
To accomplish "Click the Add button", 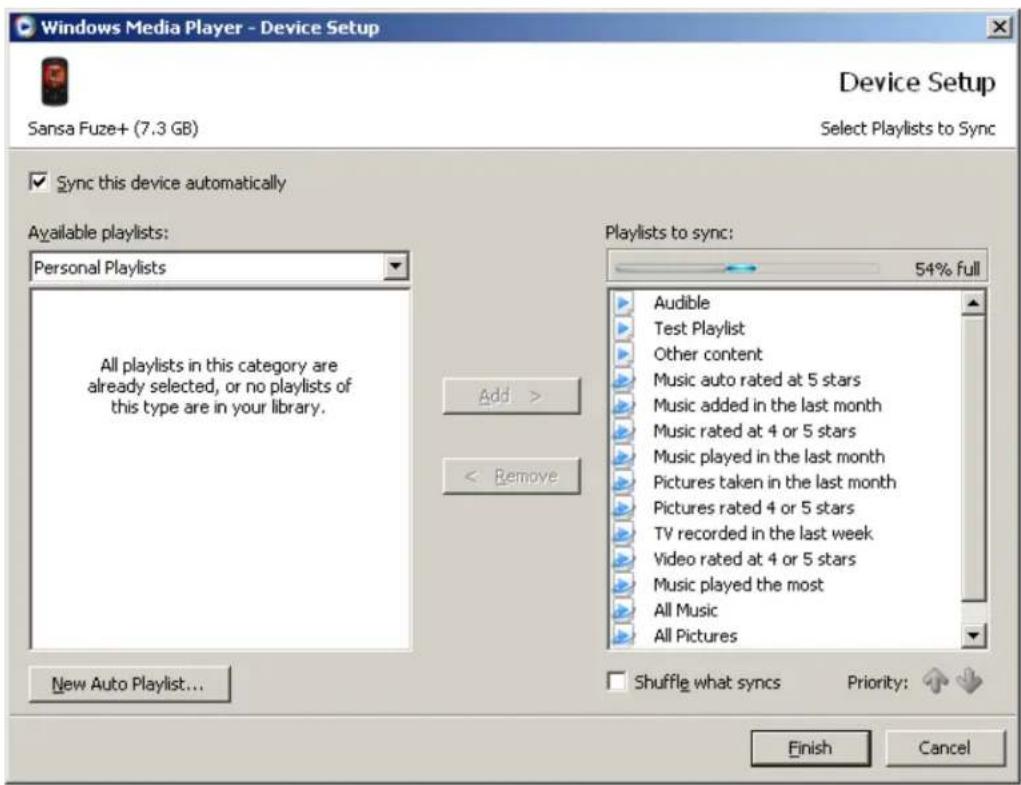I will (511, 396).
